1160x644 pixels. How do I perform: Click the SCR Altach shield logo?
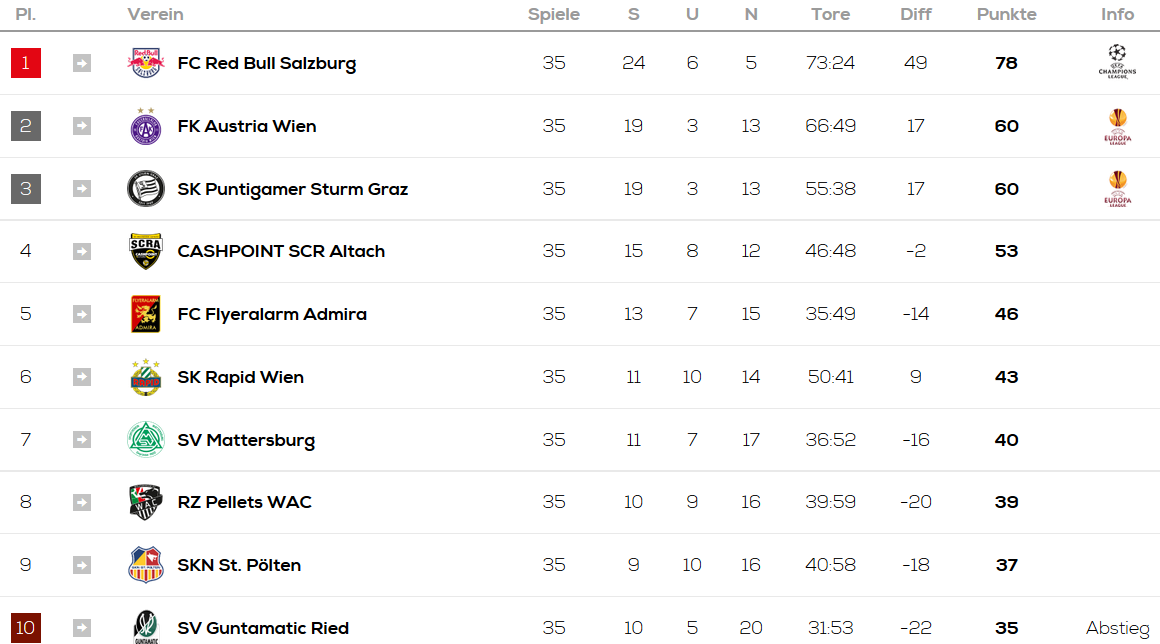(x=146, y=251)
